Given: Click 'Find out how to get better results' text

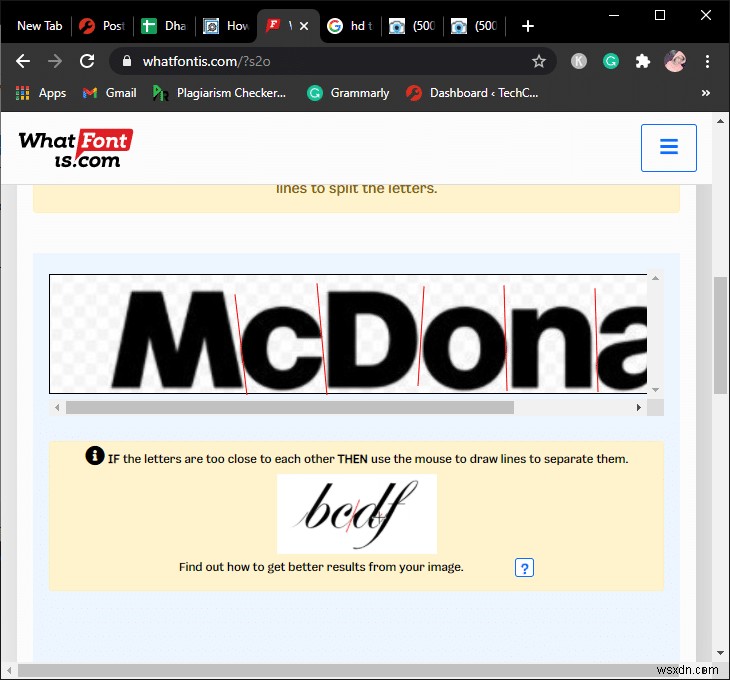Looking at the screenshot, I should point(321,567).
